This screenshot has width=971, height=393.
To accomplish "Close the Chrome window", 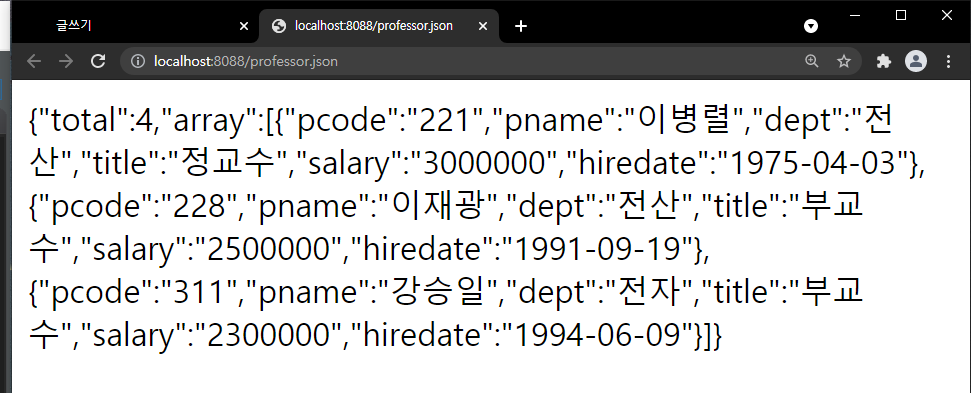I will tap(947, 15).
